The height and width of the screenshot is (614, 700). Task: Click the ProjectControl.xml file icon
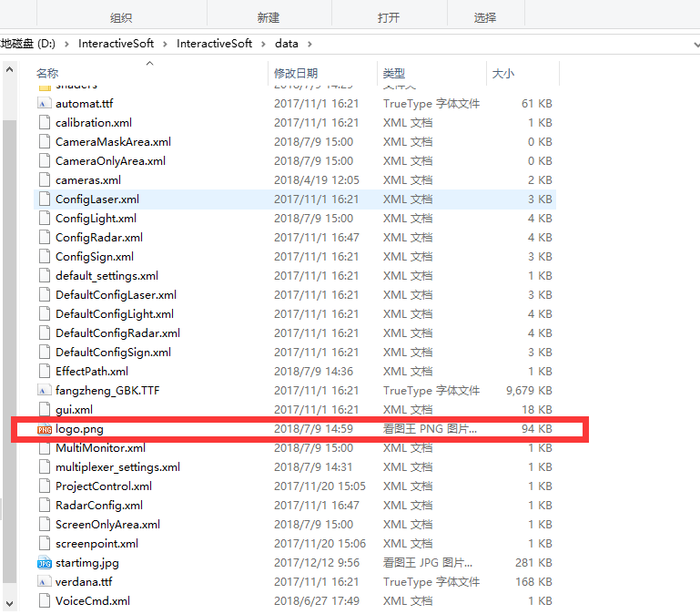pyautogui.click(x=44, y=486)
